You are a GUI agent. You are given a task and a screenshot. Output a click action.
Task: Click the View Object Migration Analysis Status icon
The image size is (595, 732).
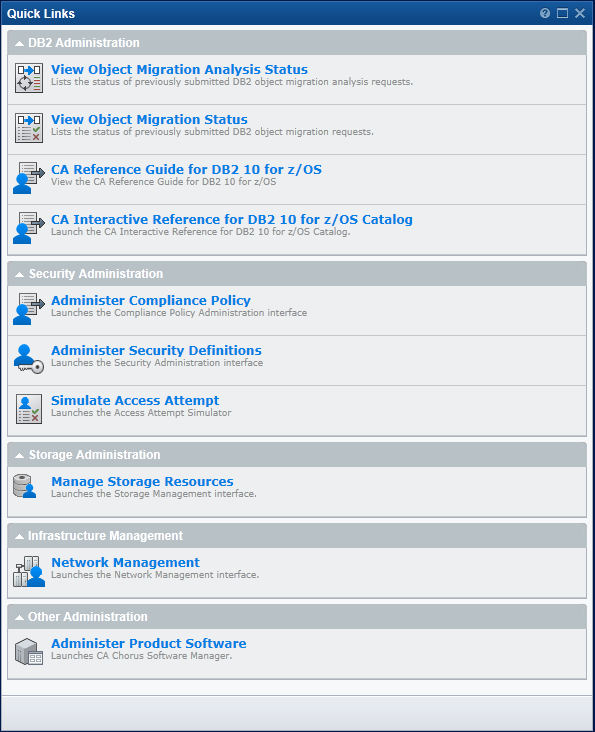pos(29,78)
